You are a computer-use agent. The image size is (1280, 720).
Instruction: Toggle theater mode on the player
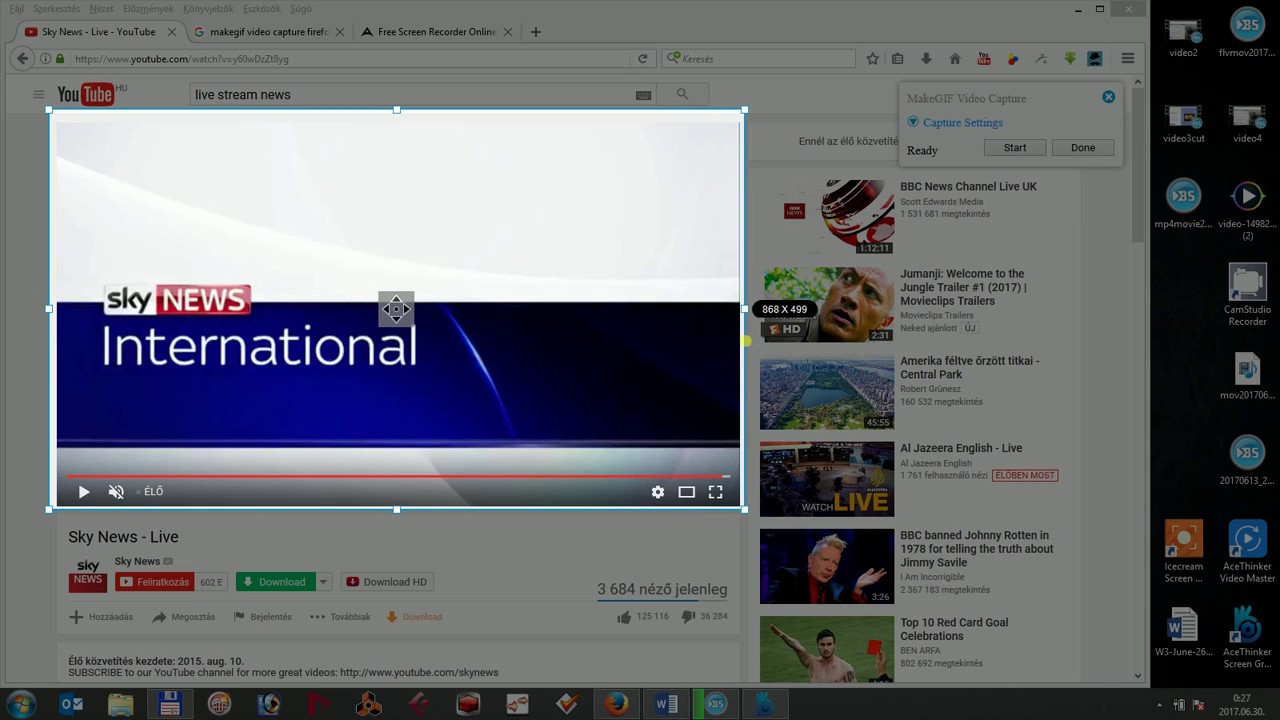tap(686, 492)
